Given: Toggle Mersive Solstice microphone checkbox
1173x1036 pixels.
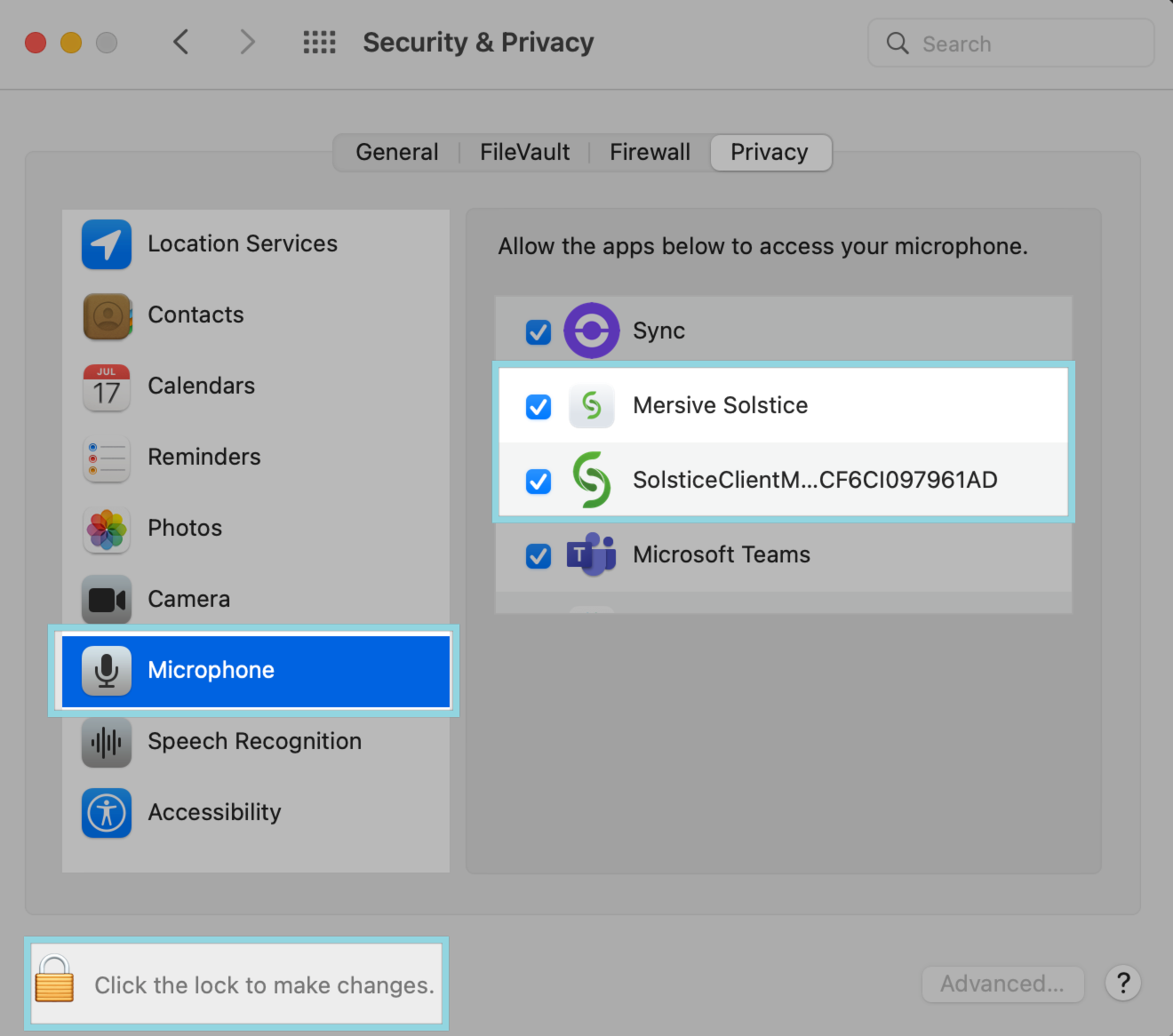Looking at the screenshot, I should click(x=539, y=406).
